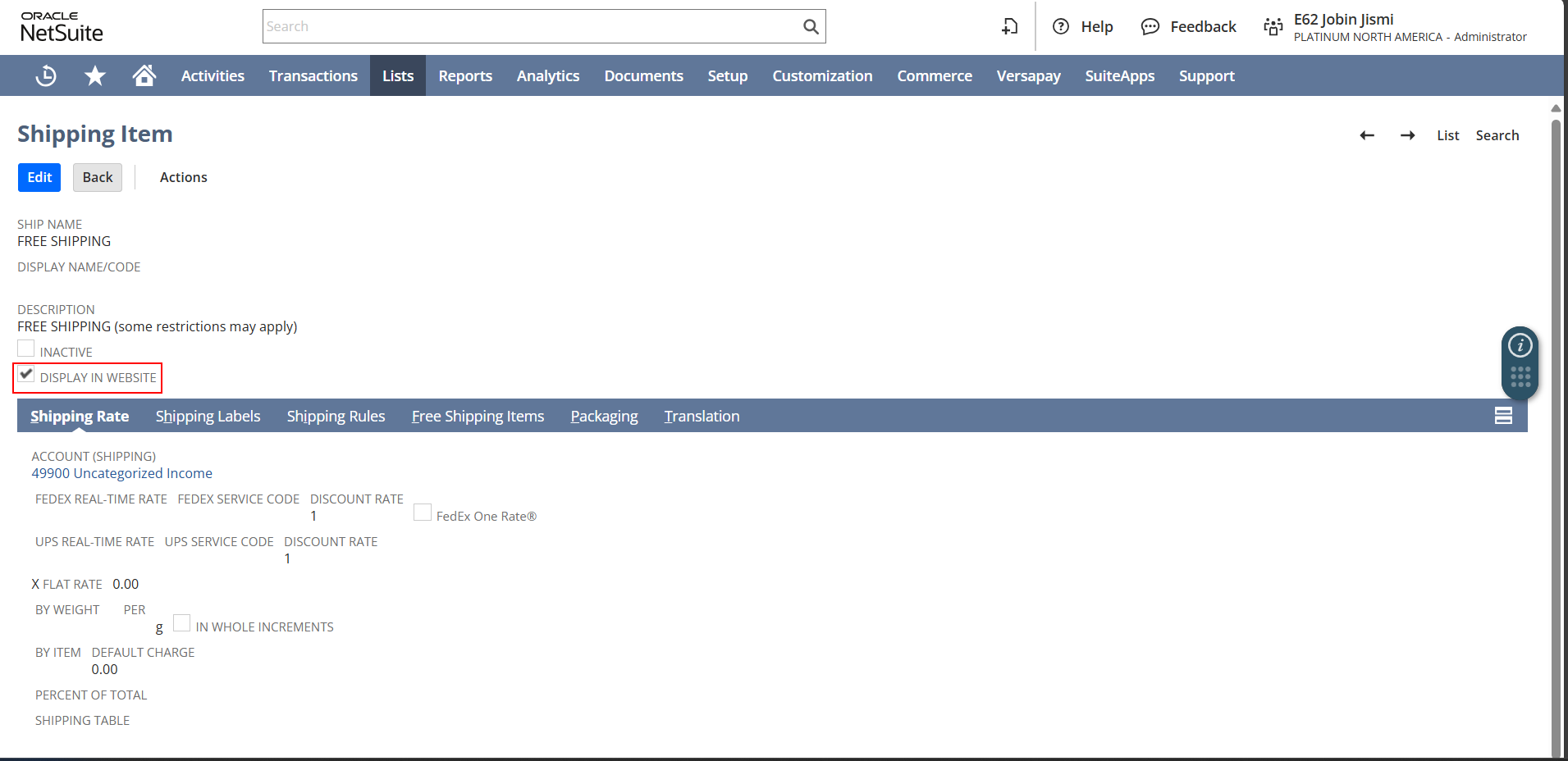Switch to the Shipping Rules tab
This screenshot has width=1568, height=761.
pyautogui.click(x=336, y=417)
